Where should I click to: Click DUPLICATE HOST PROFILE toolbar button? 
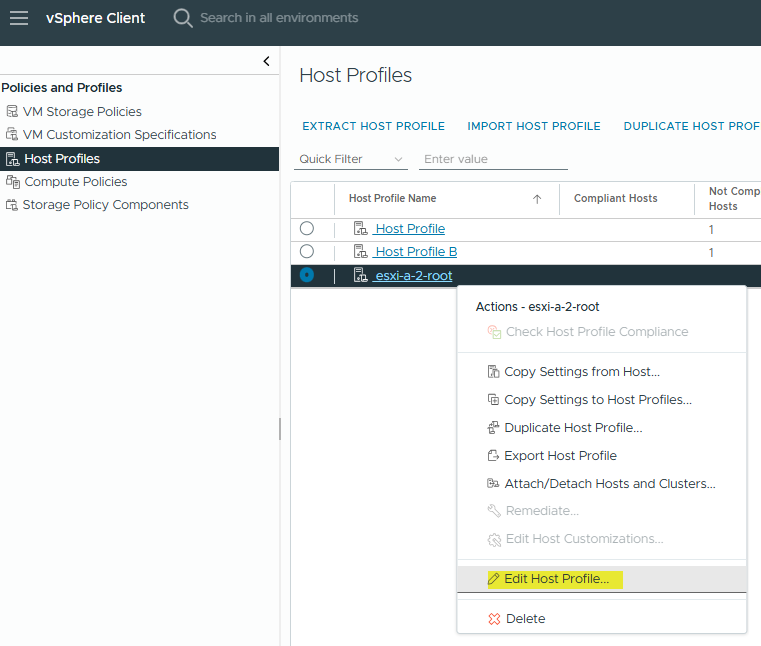692,126
